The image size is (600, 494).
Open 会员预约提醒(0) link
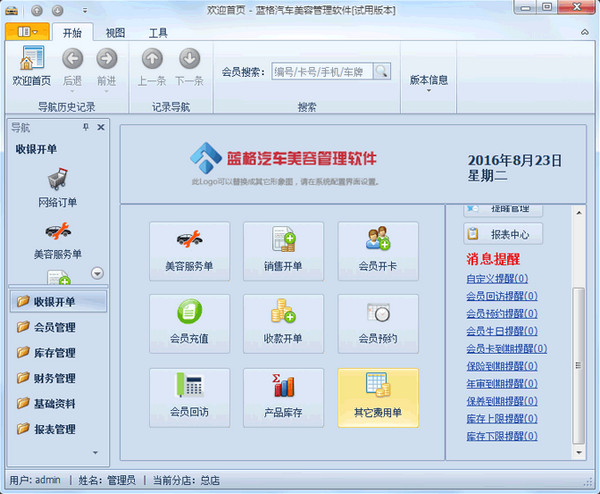point(502,313)
